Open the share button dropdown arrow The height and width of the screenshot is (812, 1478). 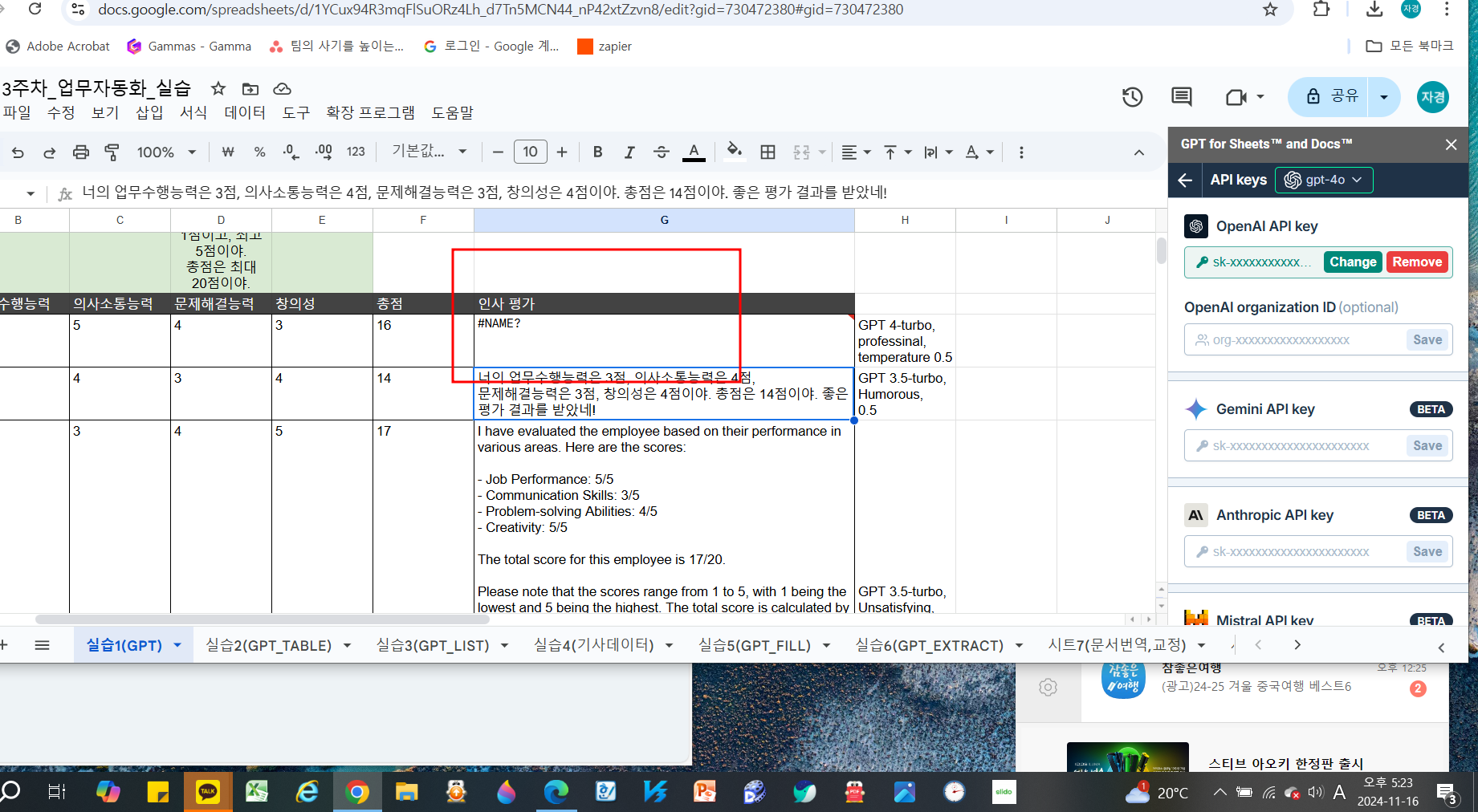(x=1384, y=97)
